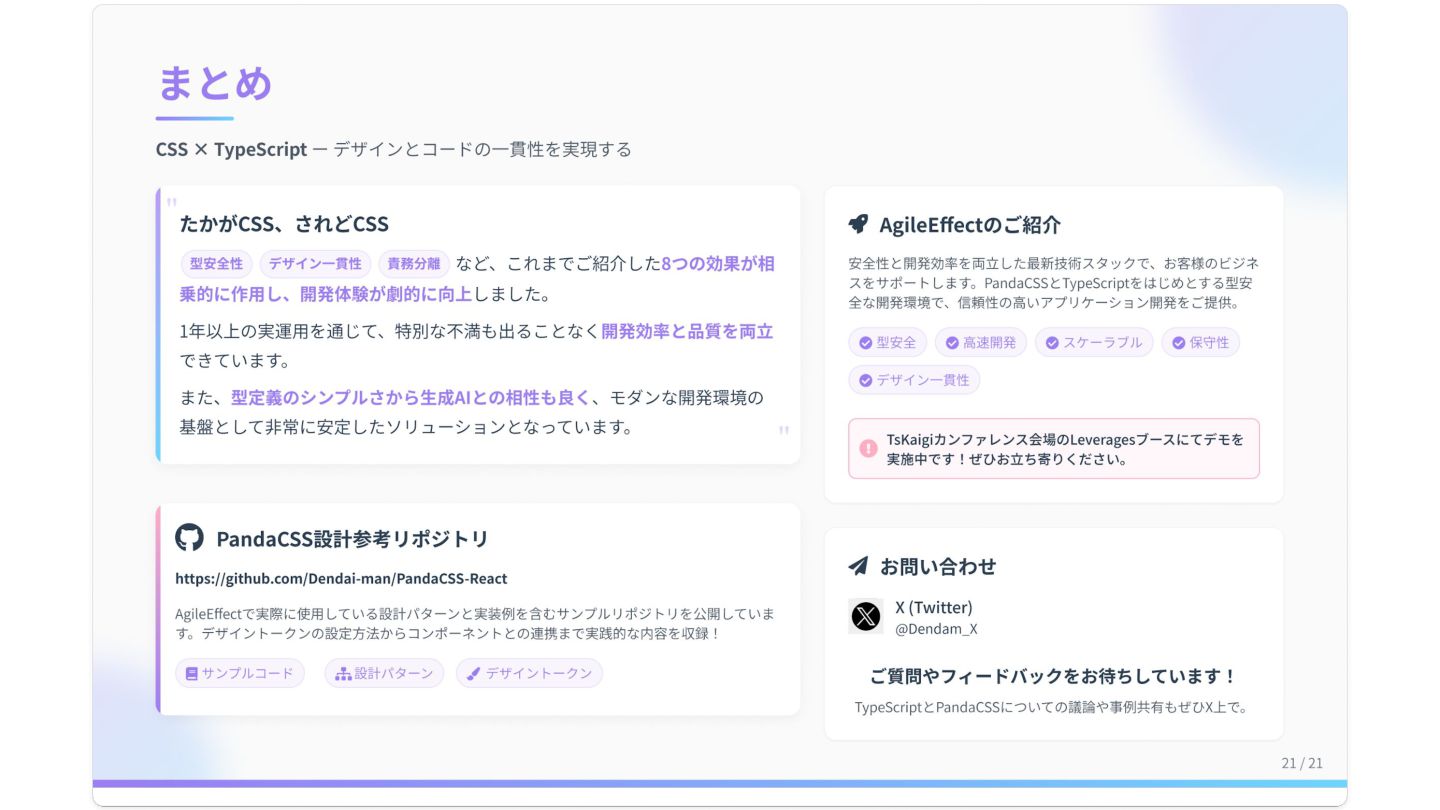Click the お問い合わせ heading
Screen dimensions: 1440x810
938,566
